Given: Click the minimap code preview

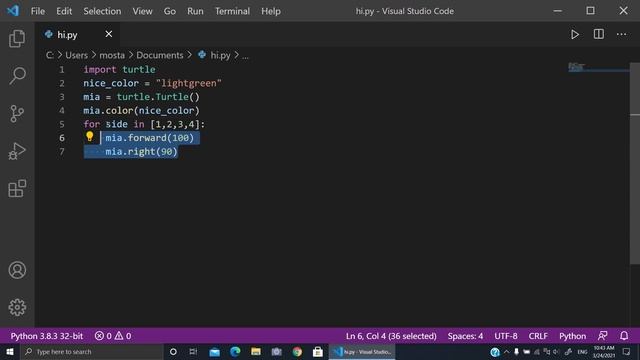Looking at the screenshot, I should pos(576,67).
